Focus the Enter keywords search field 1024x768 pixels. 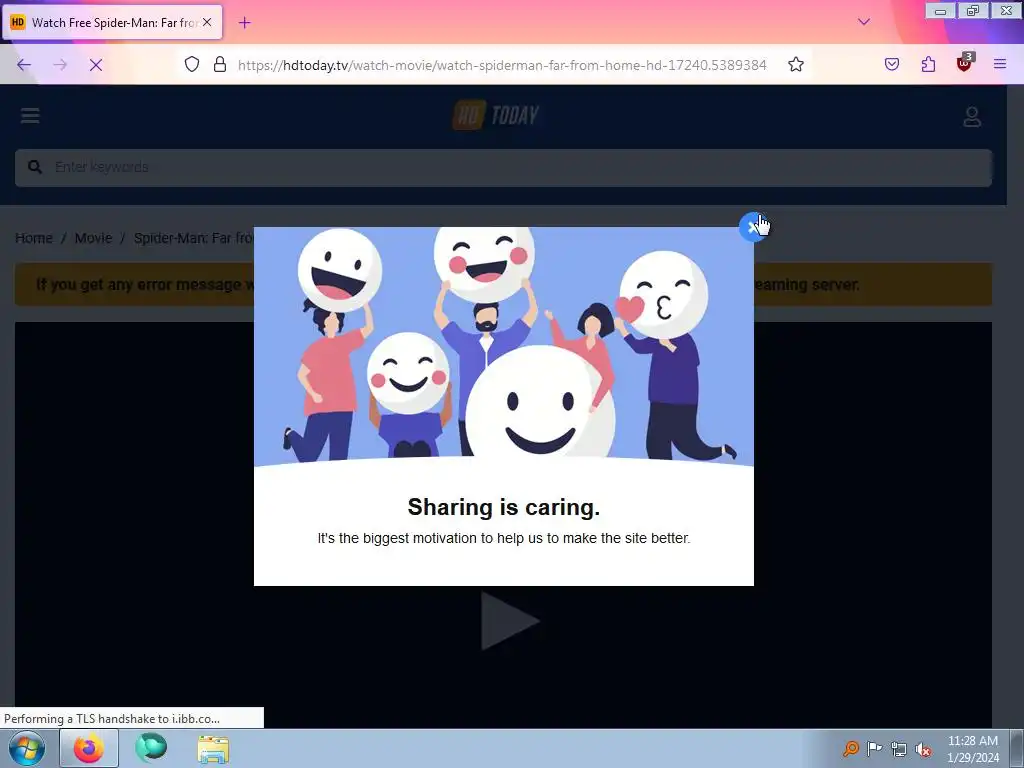[x=504, y=167]
